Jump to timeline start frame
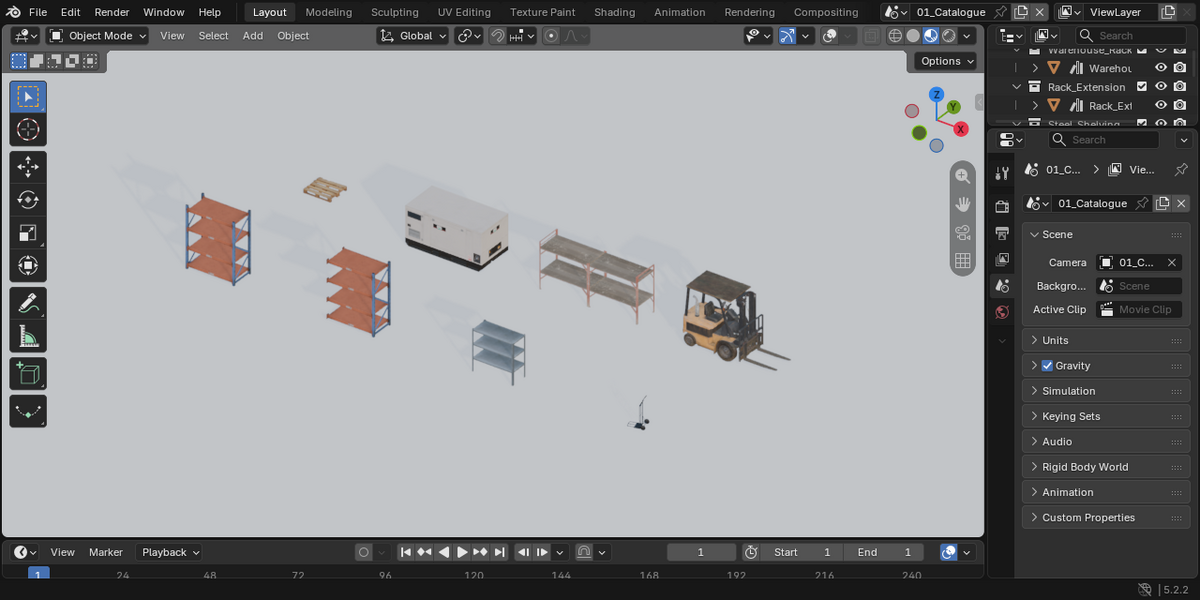 (x=406, y=552)
